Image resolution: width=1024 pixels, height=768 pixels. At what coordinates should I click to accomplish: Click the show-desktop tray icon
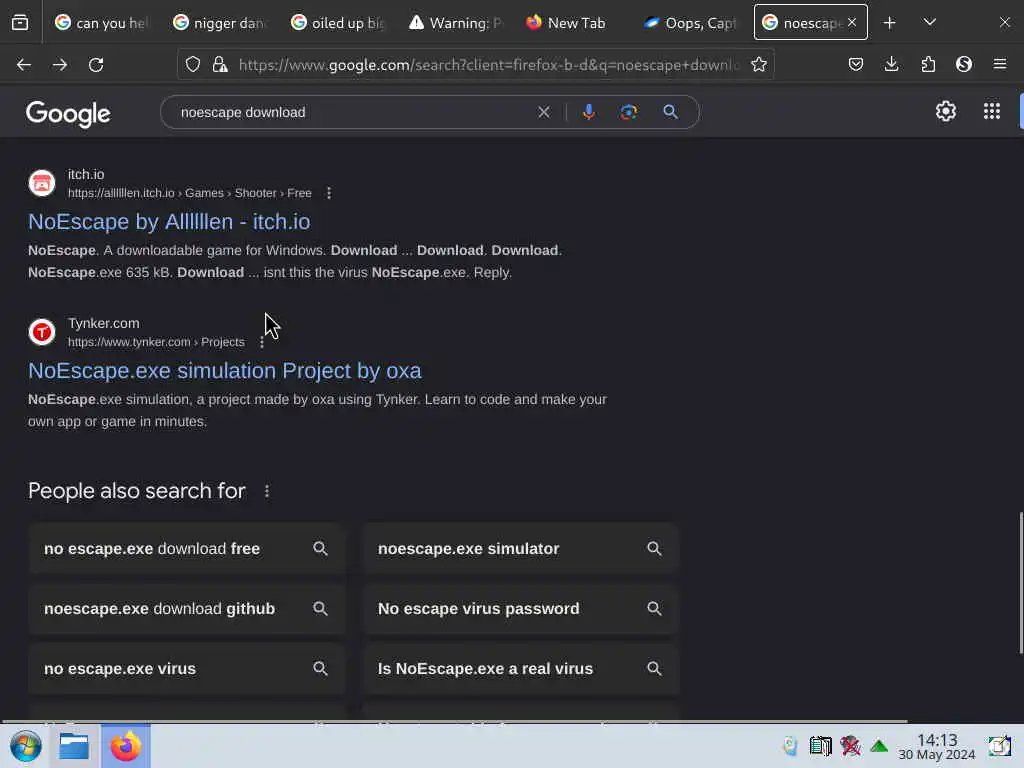coord(999,746)
